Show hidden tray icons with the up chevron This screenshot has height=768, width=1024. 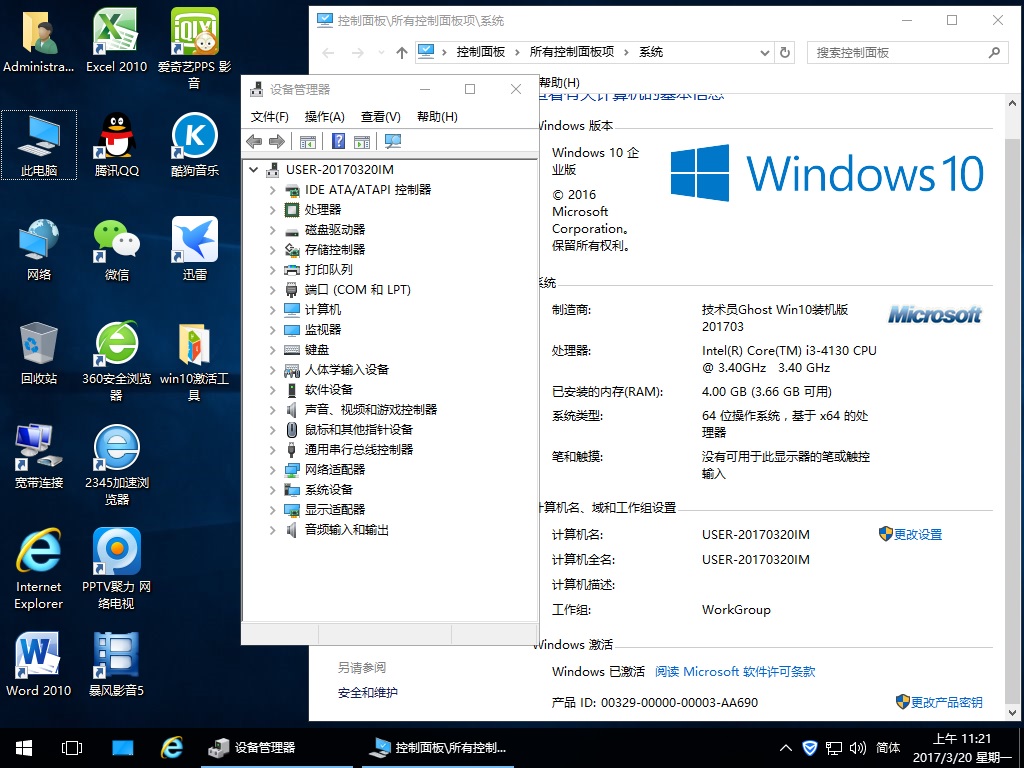coord(786,748)
